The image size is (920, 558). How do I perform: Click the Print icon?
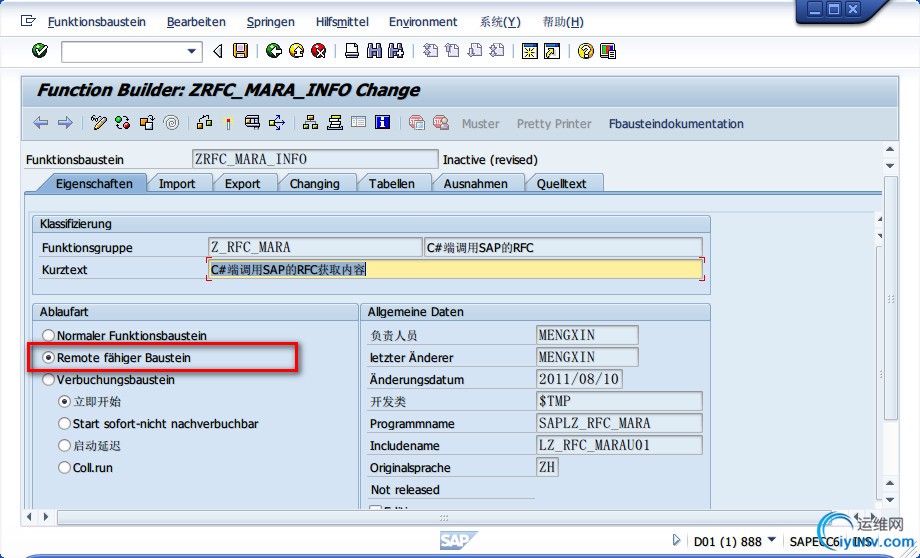[351, 51]
